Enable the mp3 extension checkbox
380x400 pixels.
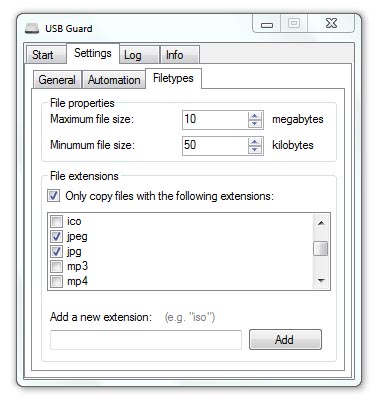[56, 266]
